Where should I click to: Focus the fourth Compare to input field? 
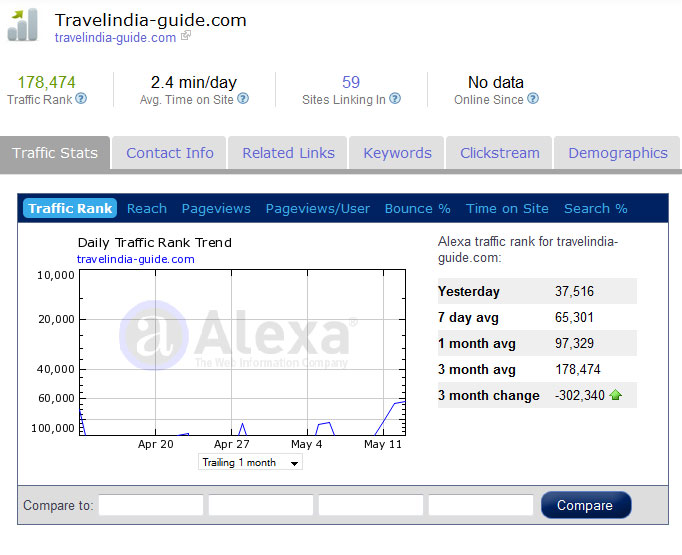click(481, 505)
